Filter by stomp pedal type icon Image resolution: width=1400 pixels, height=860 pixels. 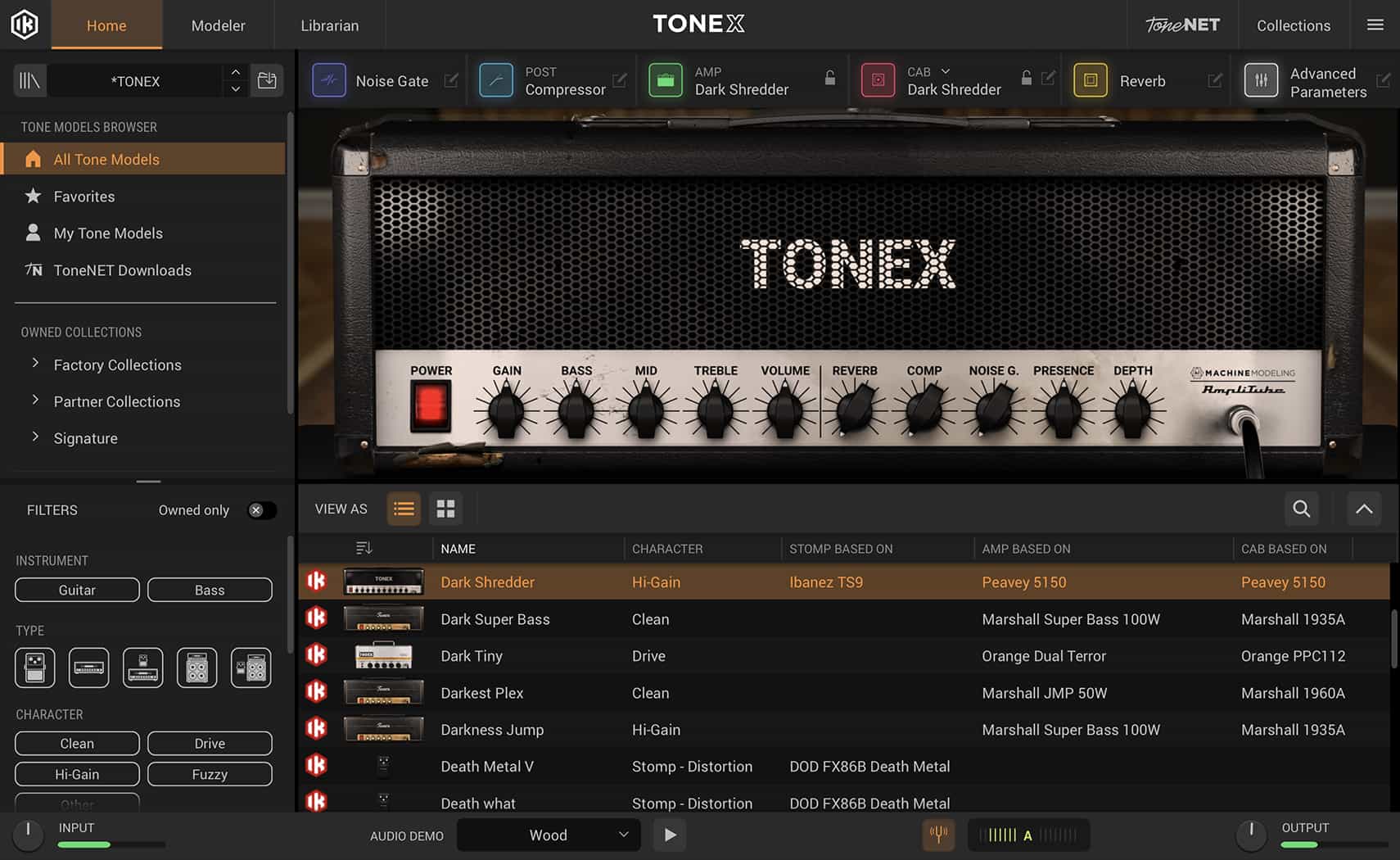coord(35,668)
